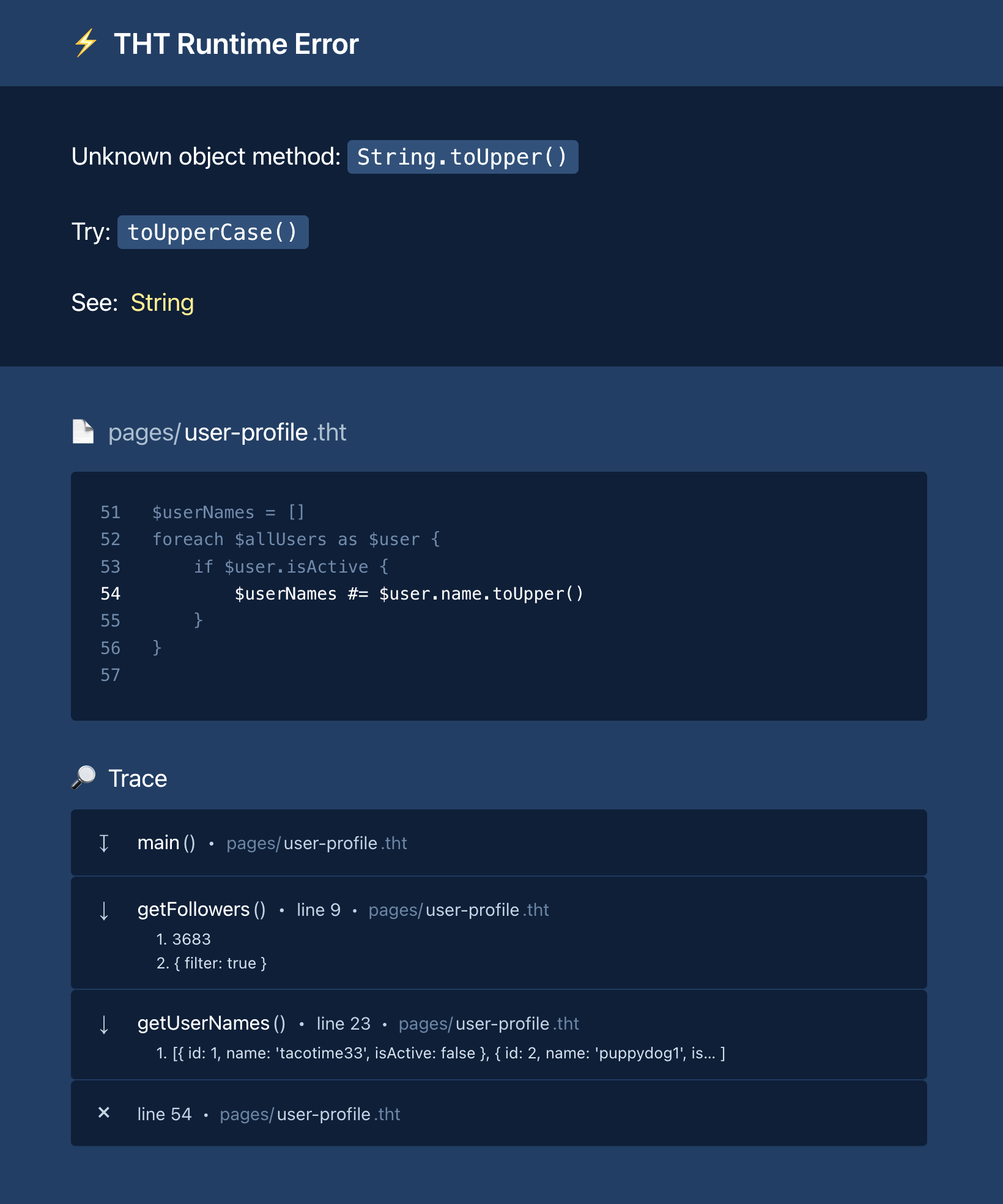This screenshot has height=1204, width=1003.
Task: Click the magnifying glass Trace icon
Action: pyautogui.click(x=84, y=778)
